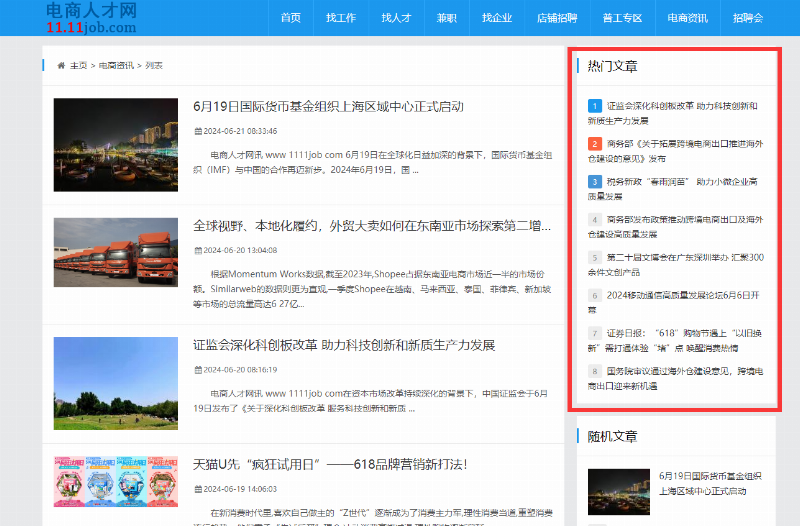Click rank badge 5 in 热门文章
Viewport: 800px width, 526px height.
point(594,257)
